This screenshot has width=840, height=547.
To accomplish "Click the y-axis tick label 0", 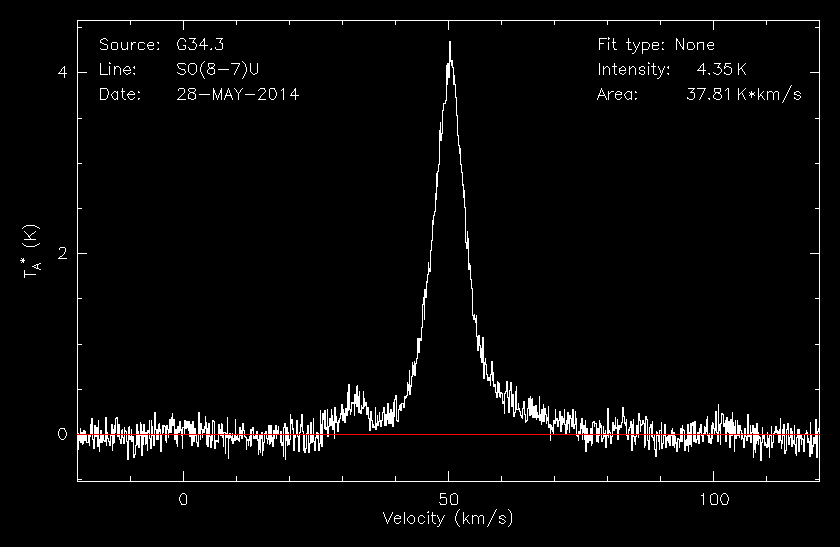I will coord(62,434).
